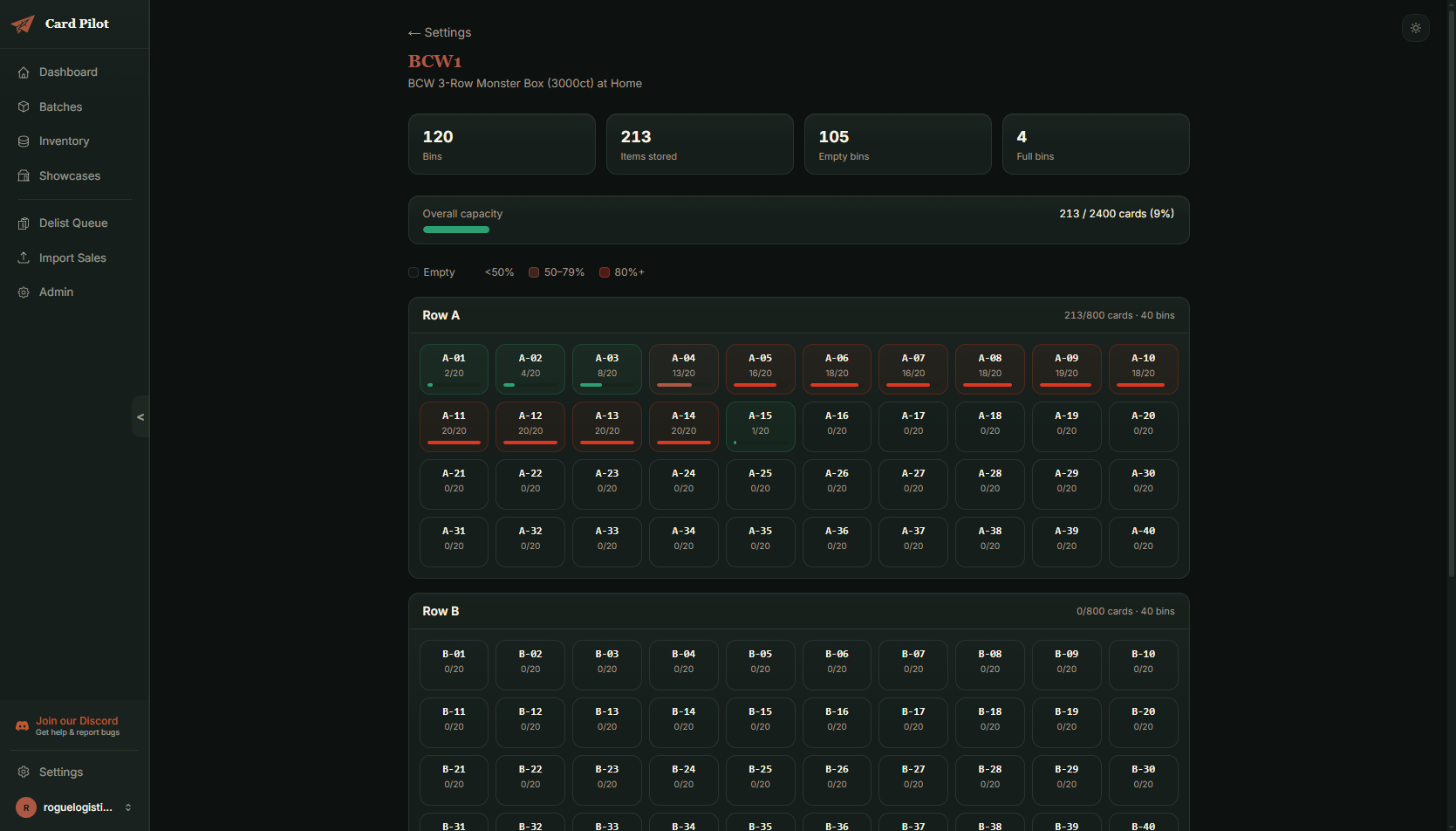This screenshot has height=831, width=1456.
Task: Select empty bin B-05
Action: [760, 664]
